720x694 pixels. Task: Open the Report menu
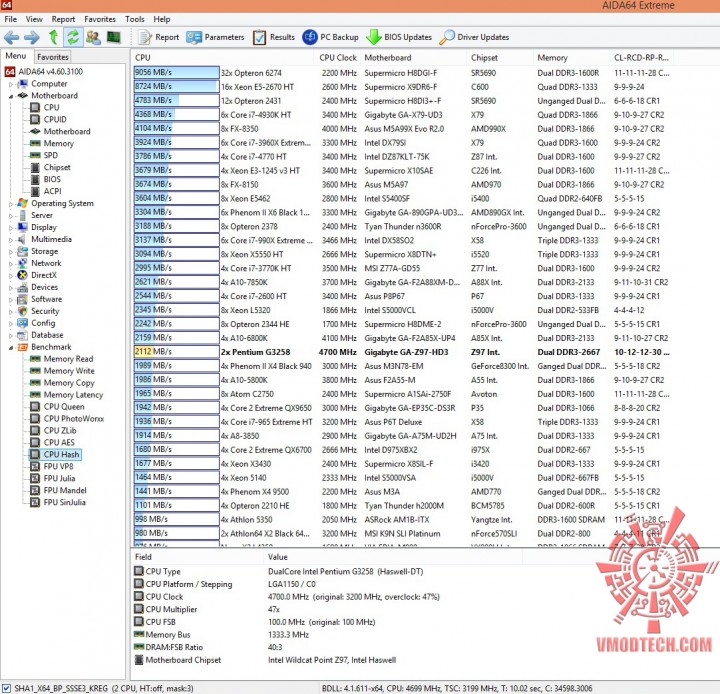tap(63, 19)
